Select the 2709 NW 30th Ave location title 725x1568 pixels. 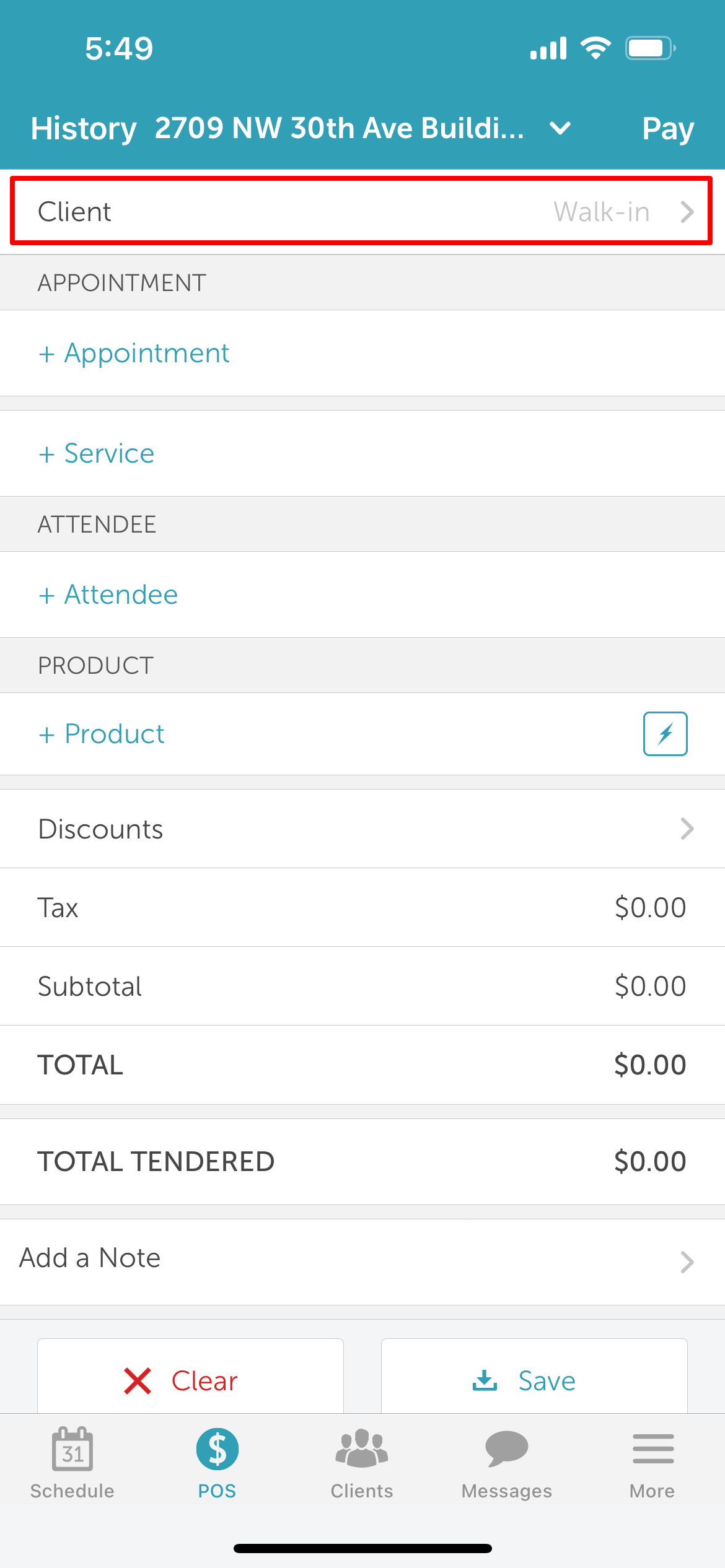(x=339, y=128)
